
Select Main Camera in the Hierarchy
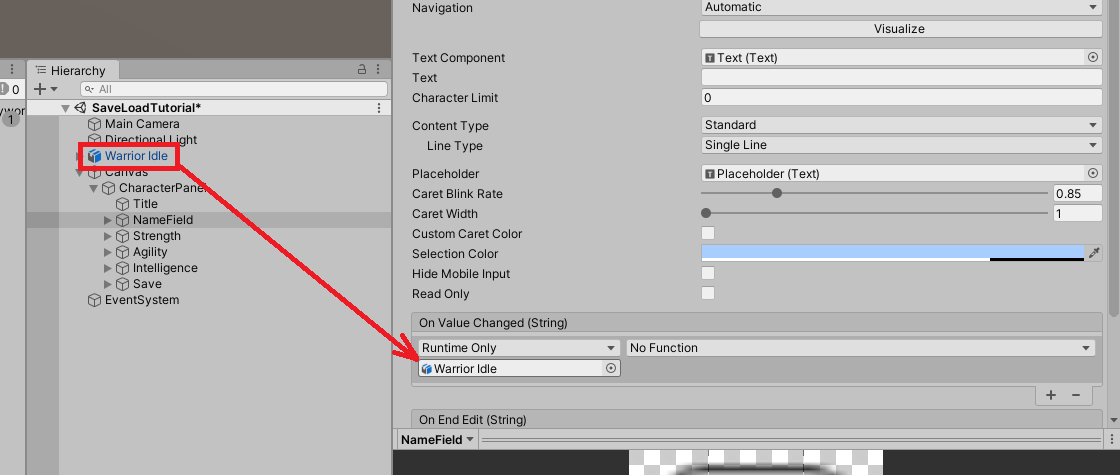tap(142, 124)
